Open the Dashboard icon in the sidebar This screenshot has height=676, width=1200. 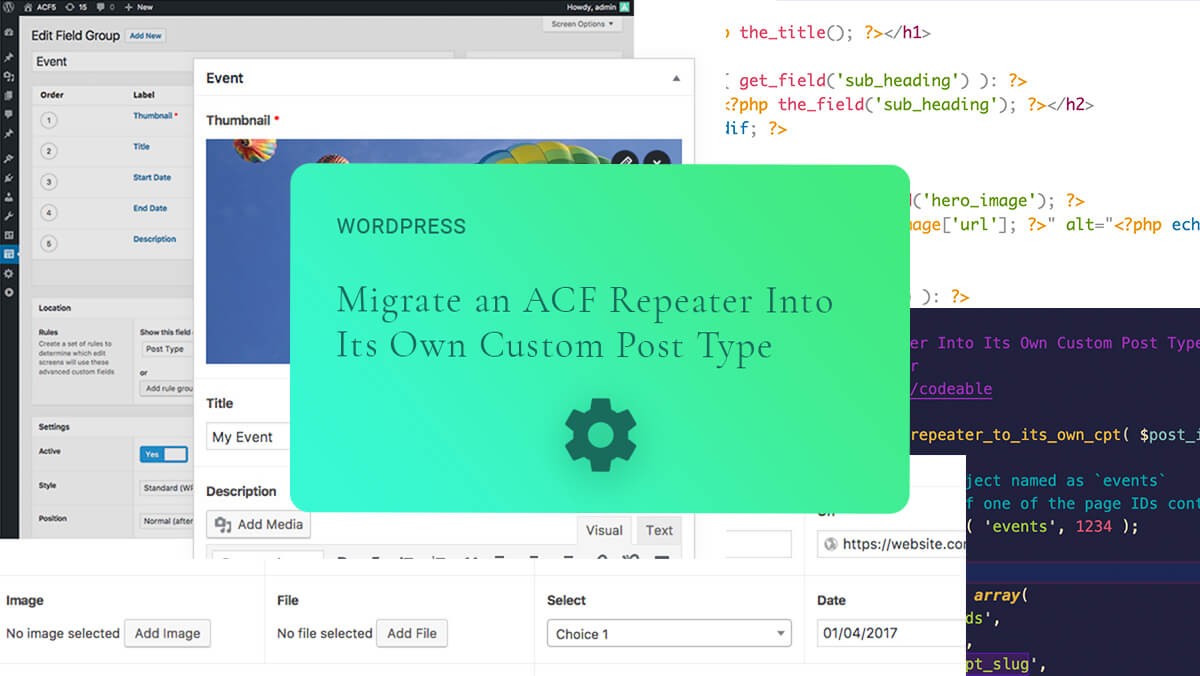tap(9, 34)
